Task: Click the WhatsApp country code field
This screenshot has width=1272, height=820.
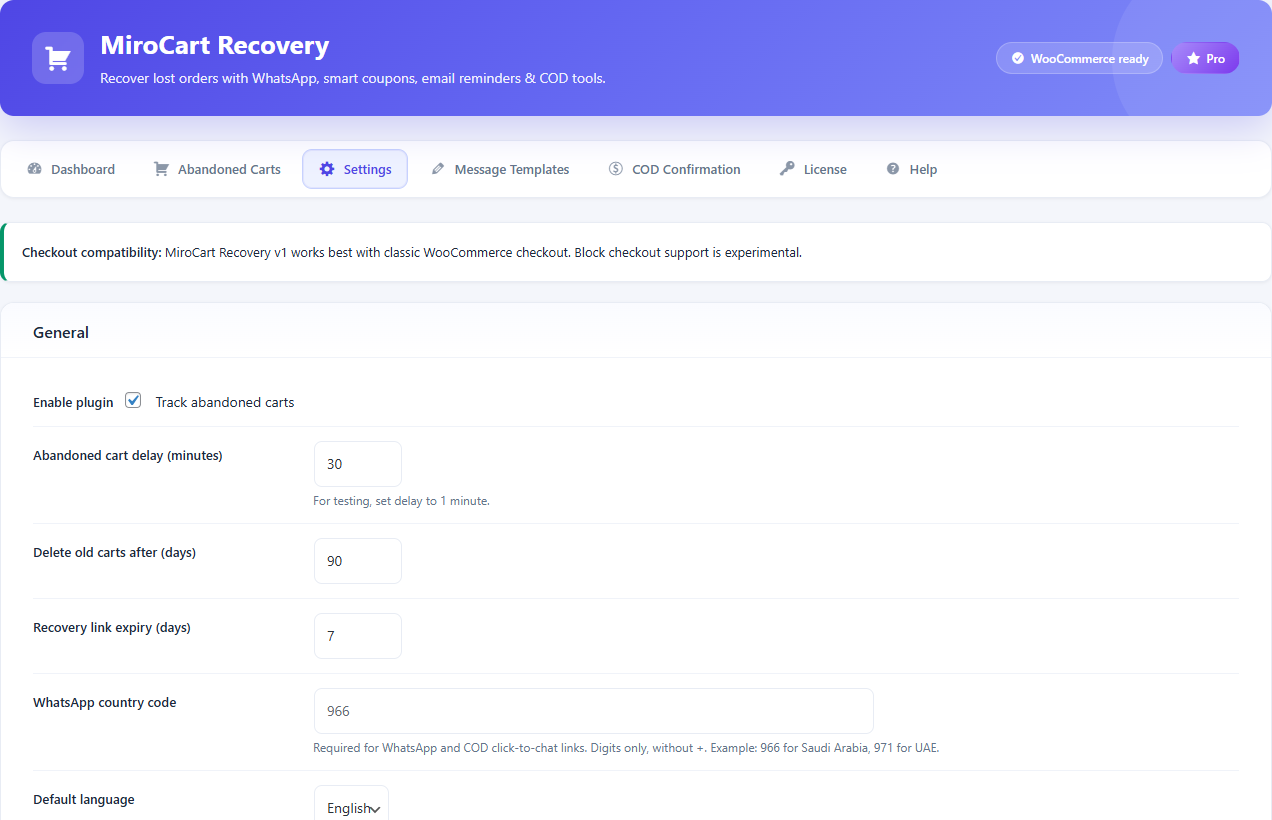Action: [x=594, y=711]
